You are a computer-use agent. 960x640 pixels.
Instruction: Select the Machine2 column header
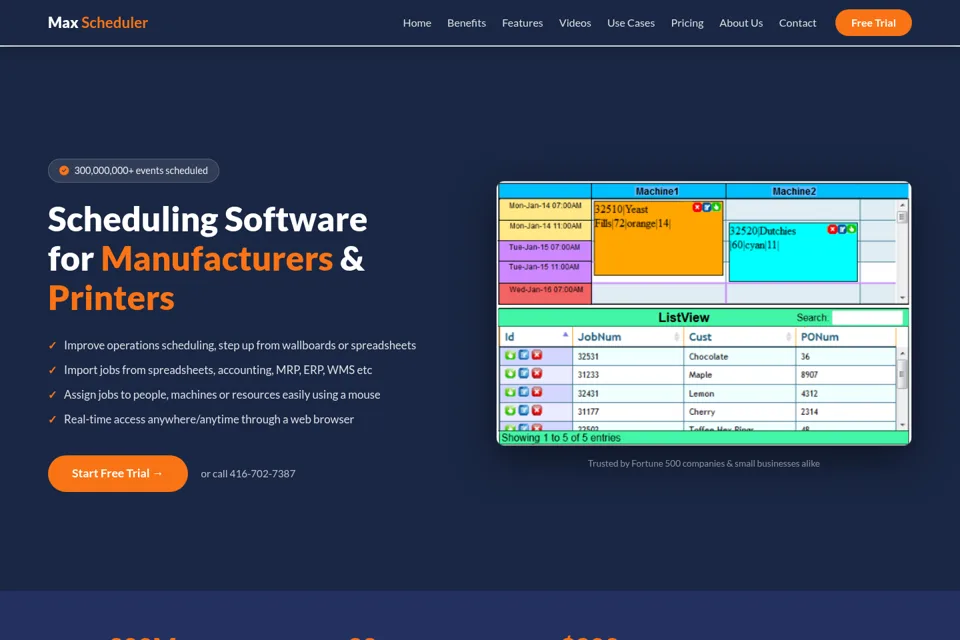(x=794, y=191)
